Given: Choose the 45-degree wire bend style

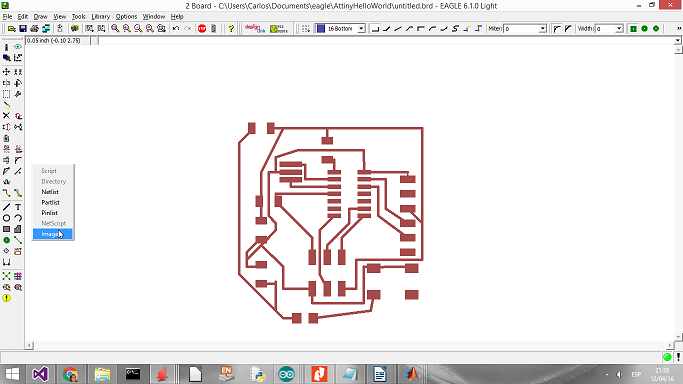Looking at the screenshot, I should click(386, 29).
